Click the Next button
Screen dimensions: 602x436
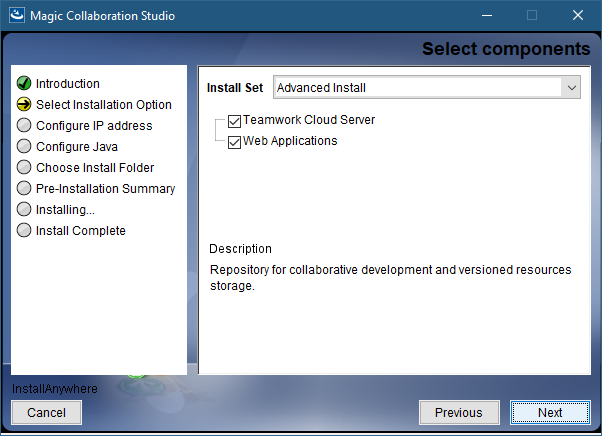click(x=550, y=412)
